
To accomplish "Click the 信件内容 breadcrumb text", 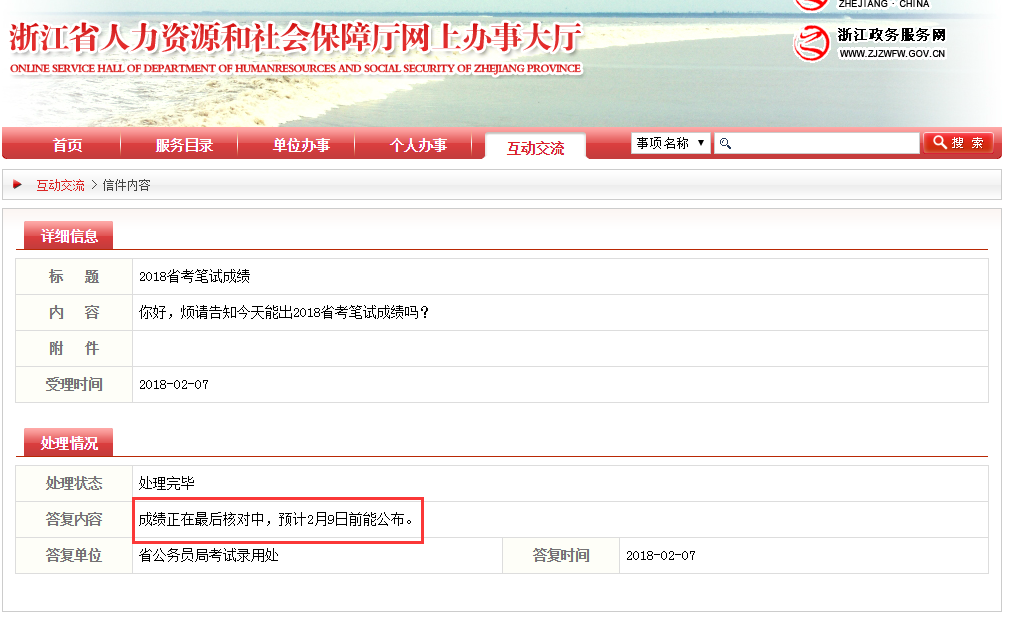I will pyautogui.click(x=126, y=185).
